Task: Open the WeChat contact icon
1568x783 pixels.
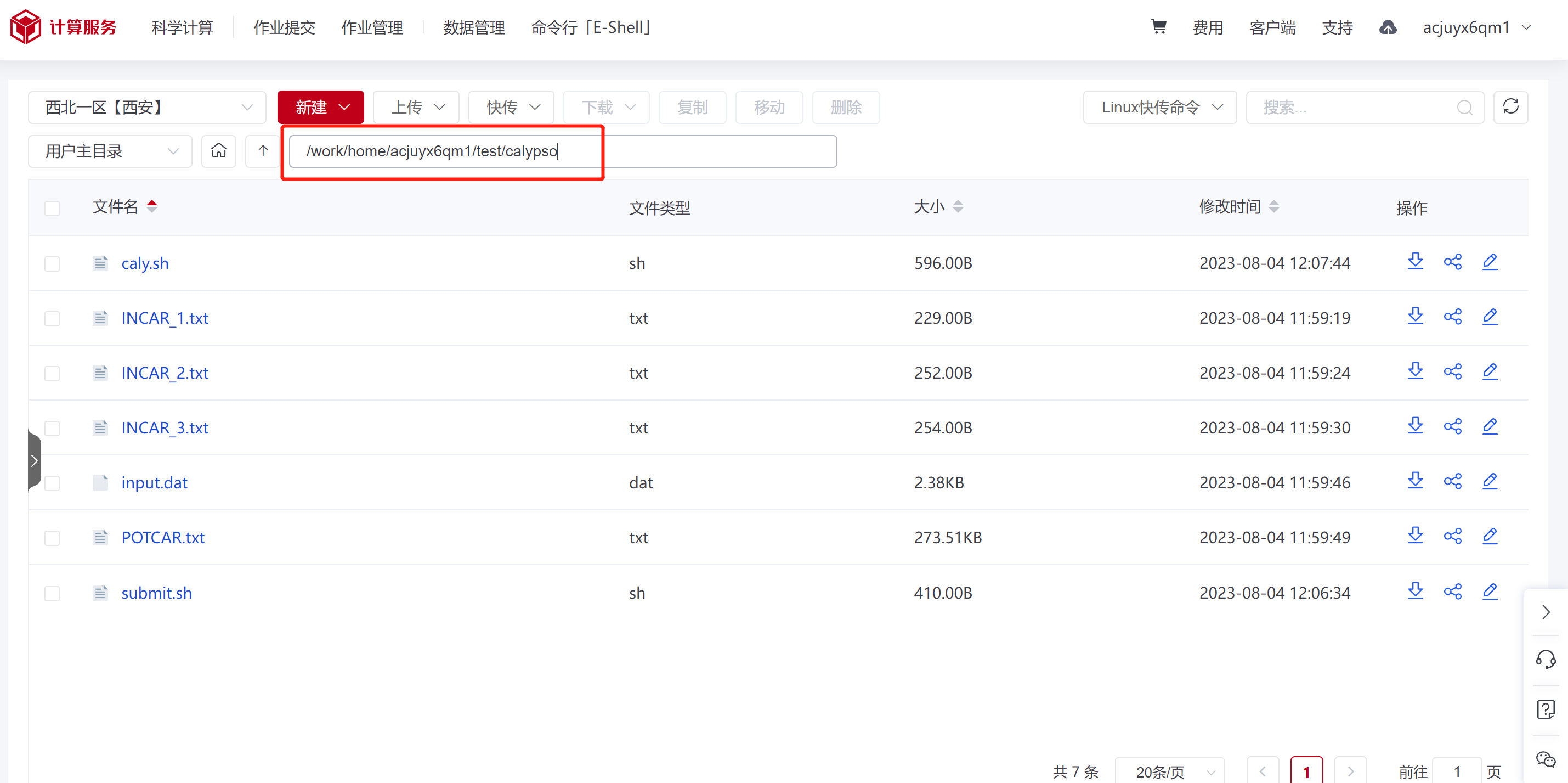Action: 1546,759
